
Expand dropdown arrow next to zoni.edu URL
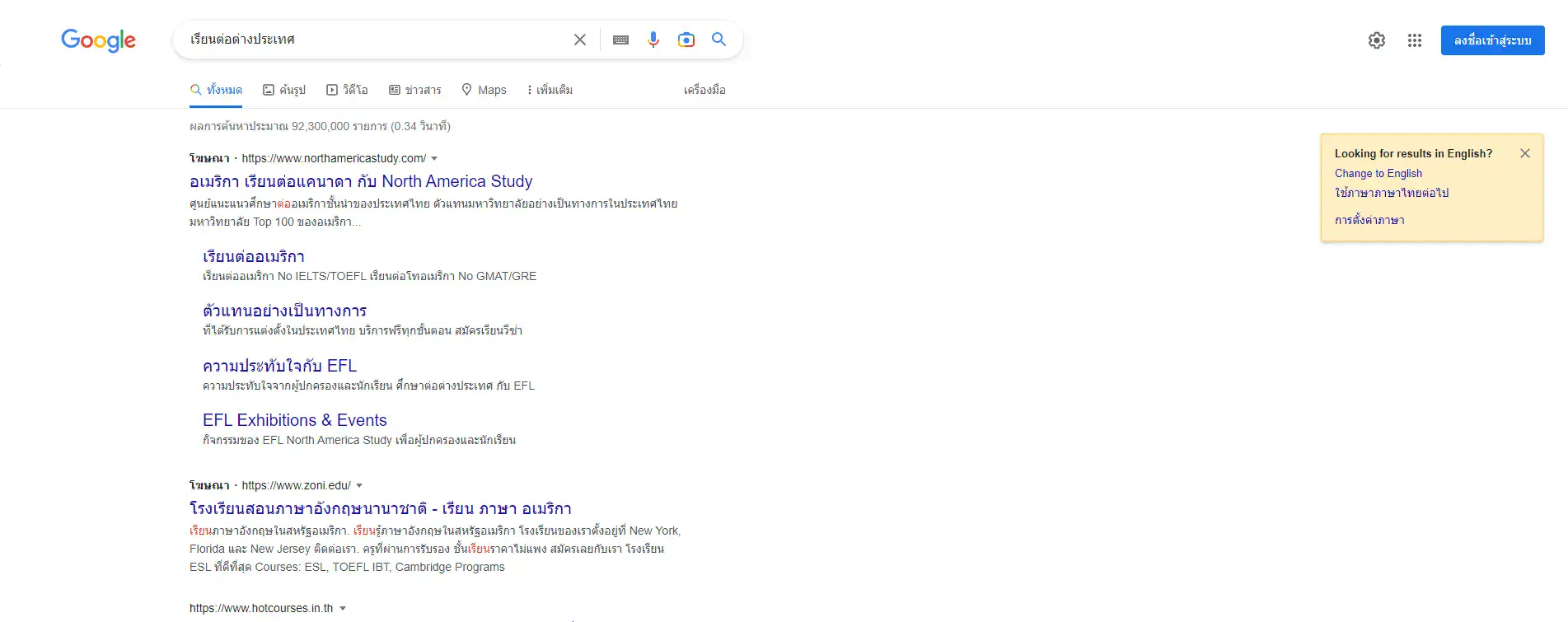359,485
